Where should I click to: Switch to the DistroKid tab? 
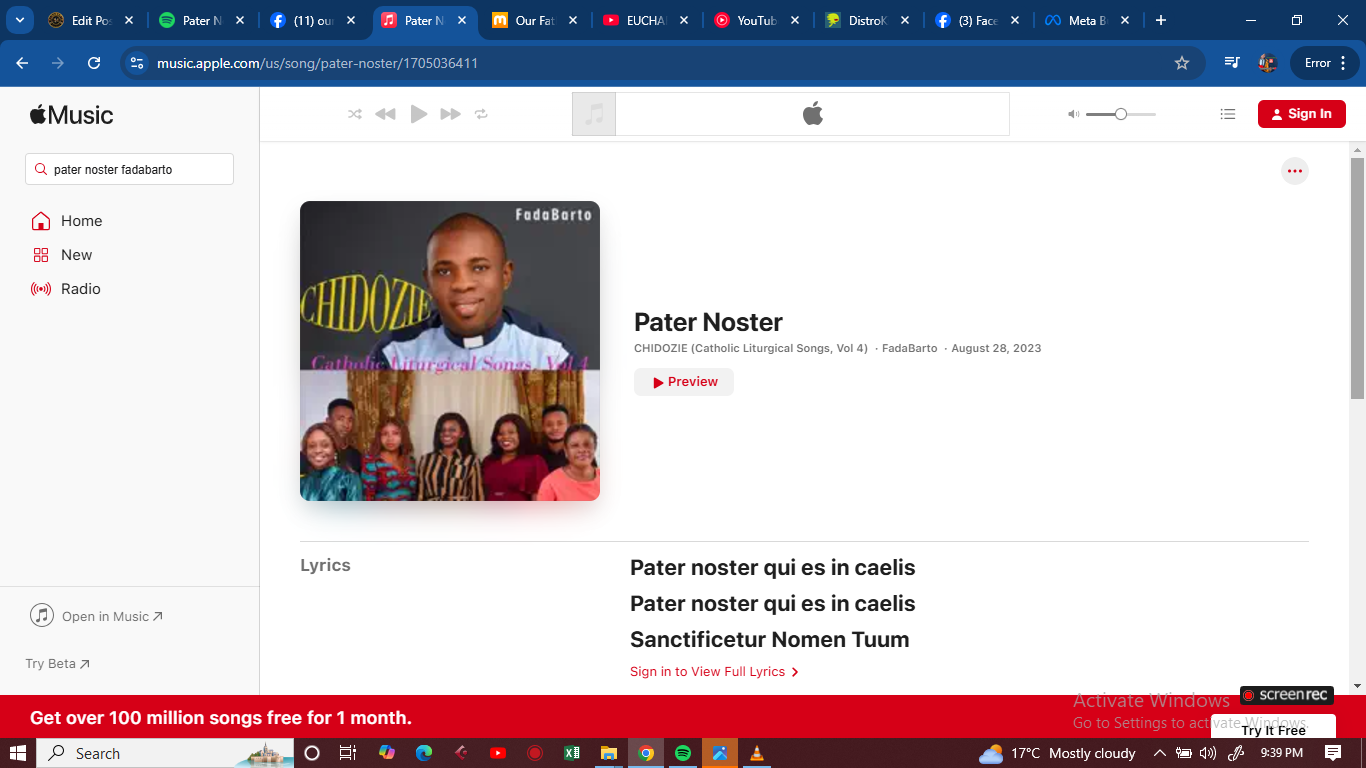[x=868, y=20]
